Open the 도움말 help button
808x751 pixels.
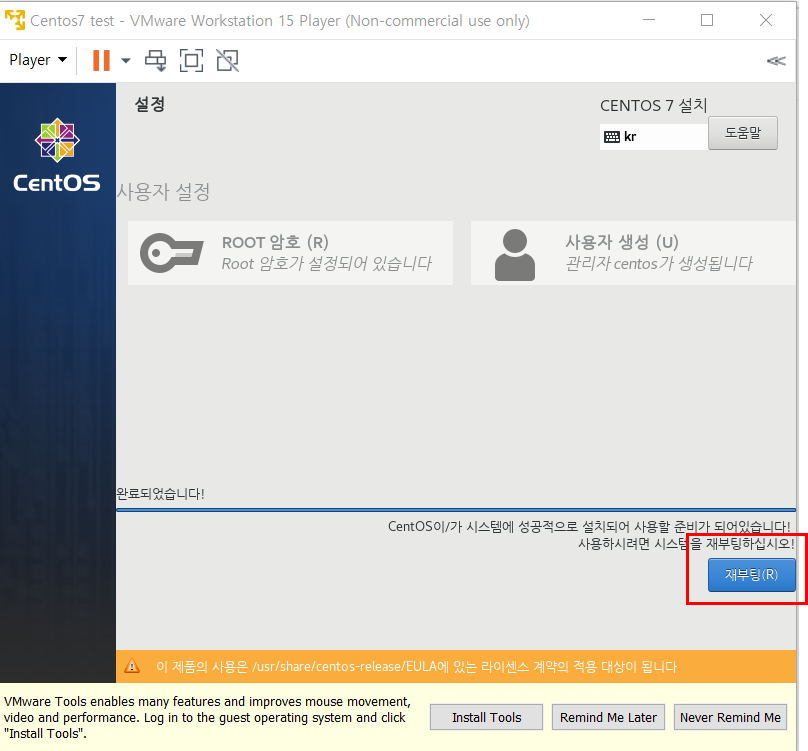tap(743, 133)
